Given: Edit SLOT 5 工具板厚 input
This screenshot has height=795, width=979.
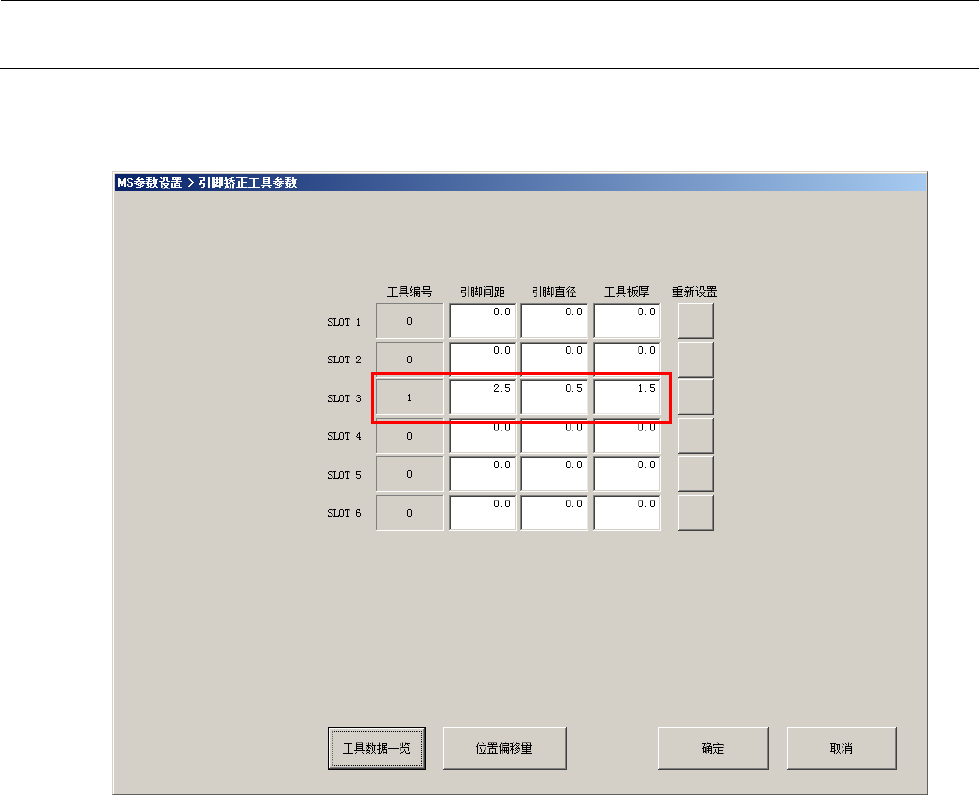Looking at the screenshot, I should (x=627, y=474).
